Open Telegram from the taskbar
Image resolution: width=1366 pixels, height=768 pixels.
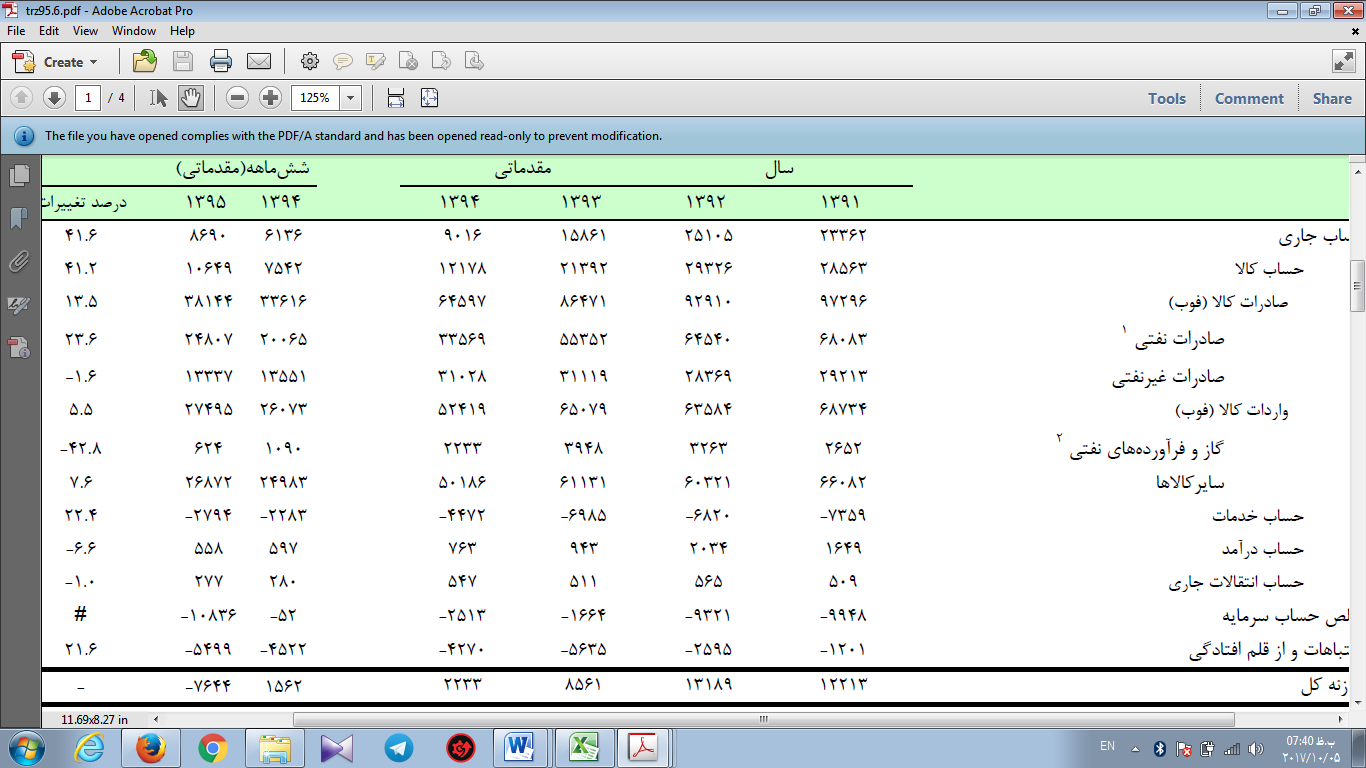[399, 747]
